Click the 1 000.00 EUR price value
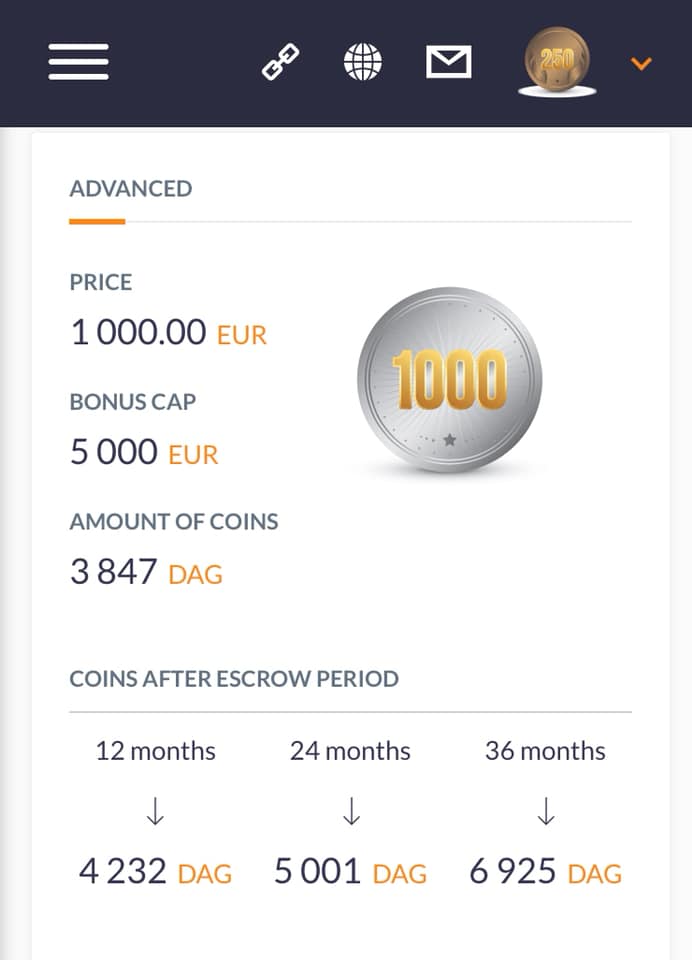This screenshot has width=692, height=960. [x=168, y=332]
